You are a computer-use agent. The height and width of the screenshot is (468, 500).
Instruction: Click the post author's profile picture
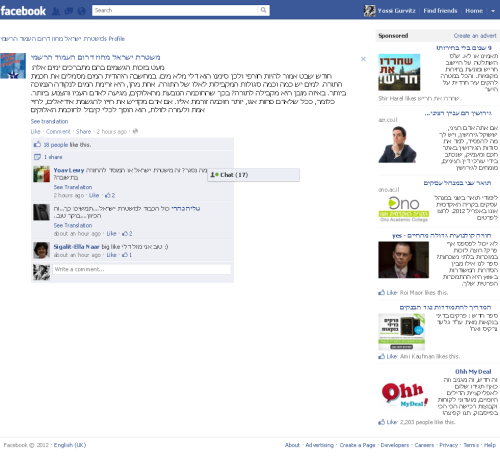pos(13,66)
